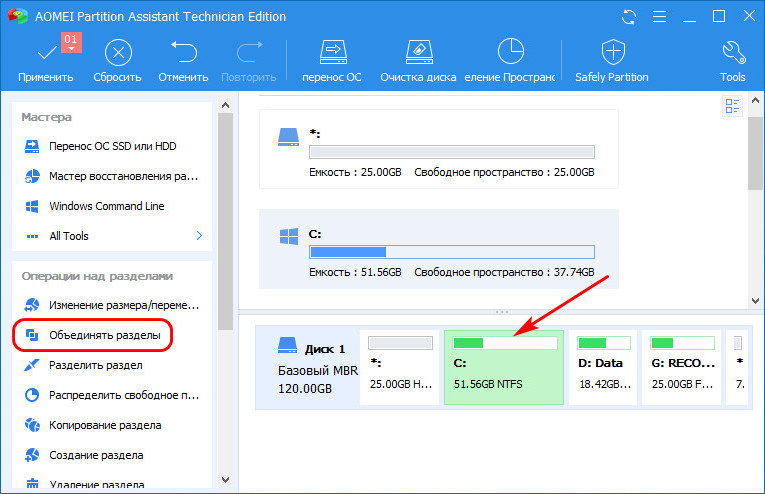Select the cut-off last * partition block
This screenshot has height=494, width=765.
pos(738,367)
